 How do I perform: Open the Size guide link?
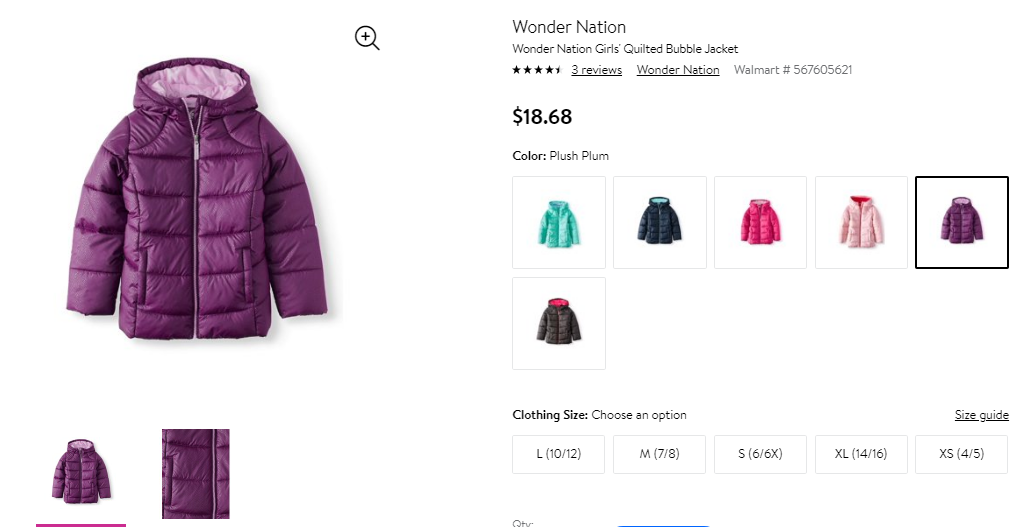coord(981,415)
